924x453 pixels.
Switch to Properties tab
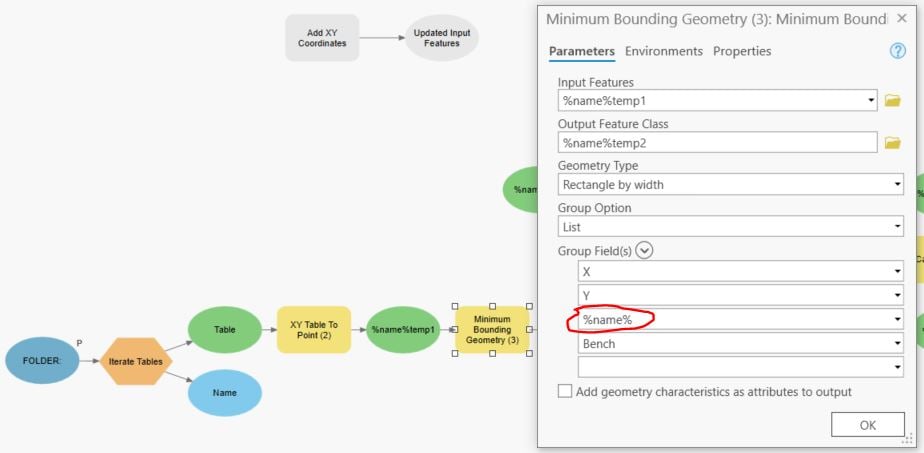[x=742, y=51]
